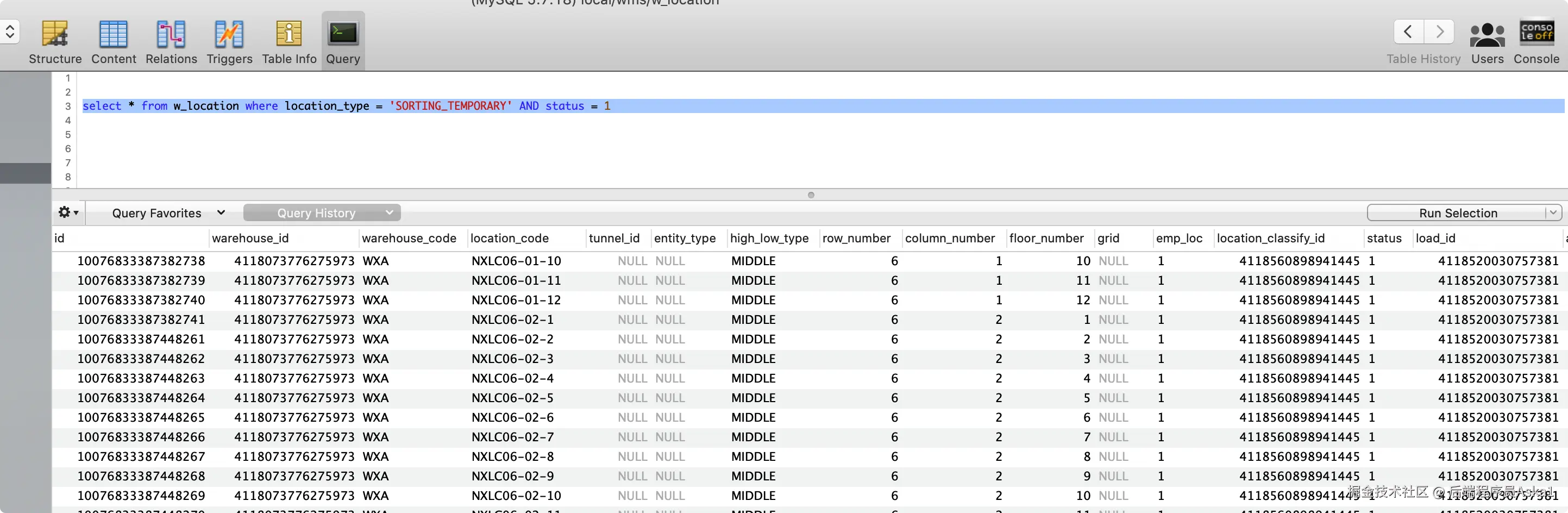Expand the Query Favorites dropdown
The image size is (1568, 513).
click(168, 213)
